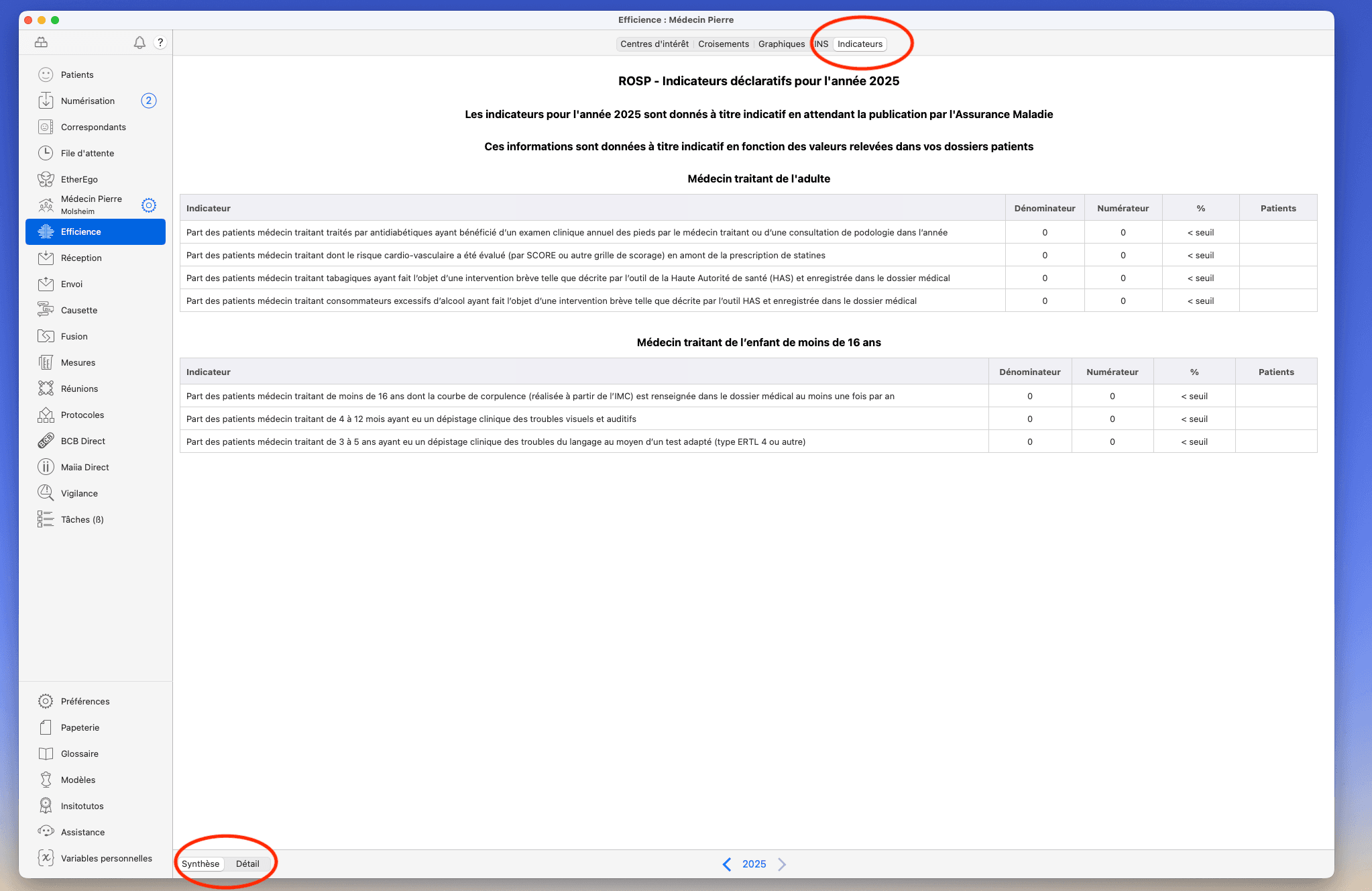Select the INS segment
1372x891 pixels.
[821, 44]
